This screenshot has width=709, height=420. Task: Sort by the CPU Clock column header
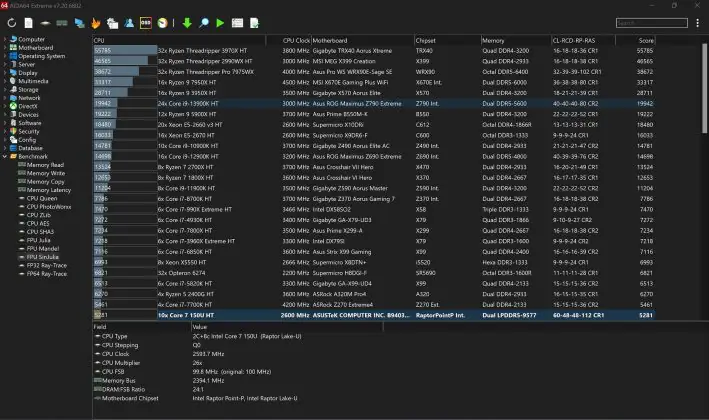288,40
